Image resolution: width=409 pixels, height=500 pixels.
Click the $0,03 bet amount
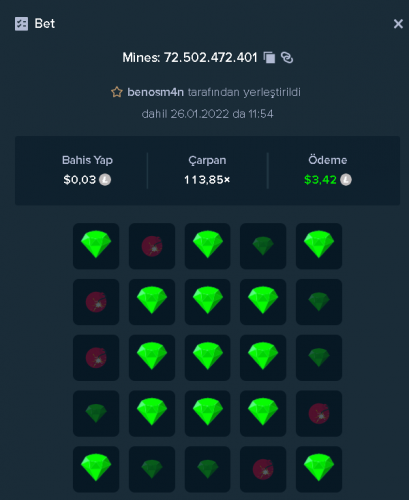[80, 180]
